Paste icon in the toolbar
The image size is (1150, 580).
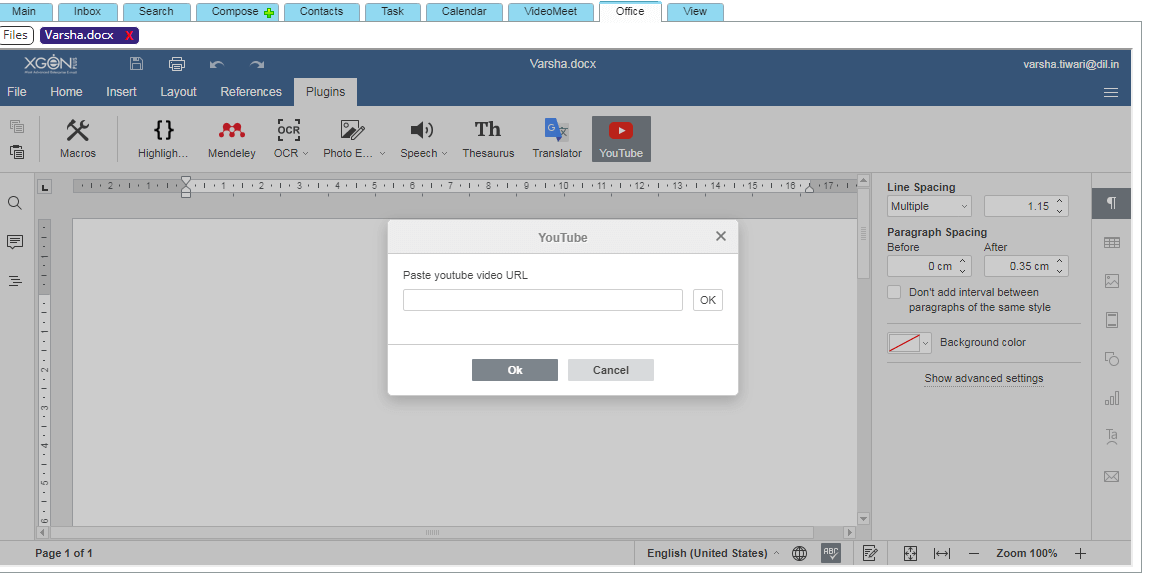16,152
